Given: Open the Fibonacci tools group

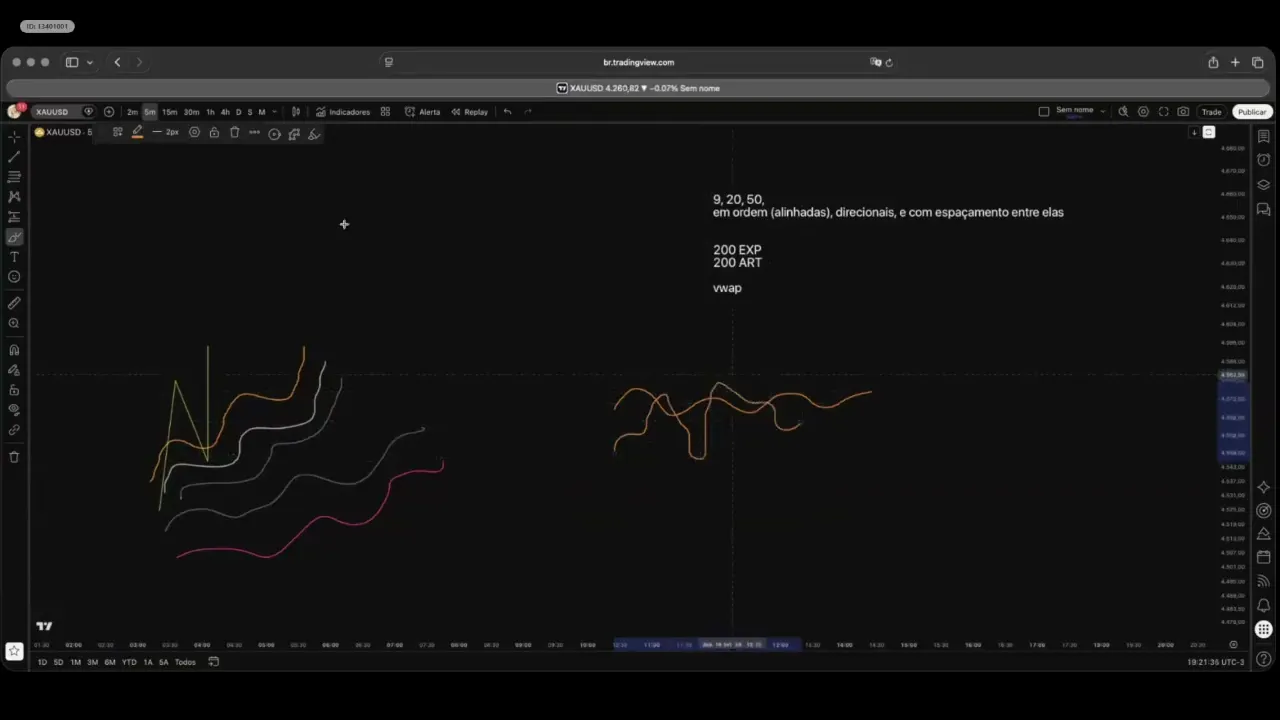Looking at the screenshot, I should pyautogui.click(x=14, y=177).
